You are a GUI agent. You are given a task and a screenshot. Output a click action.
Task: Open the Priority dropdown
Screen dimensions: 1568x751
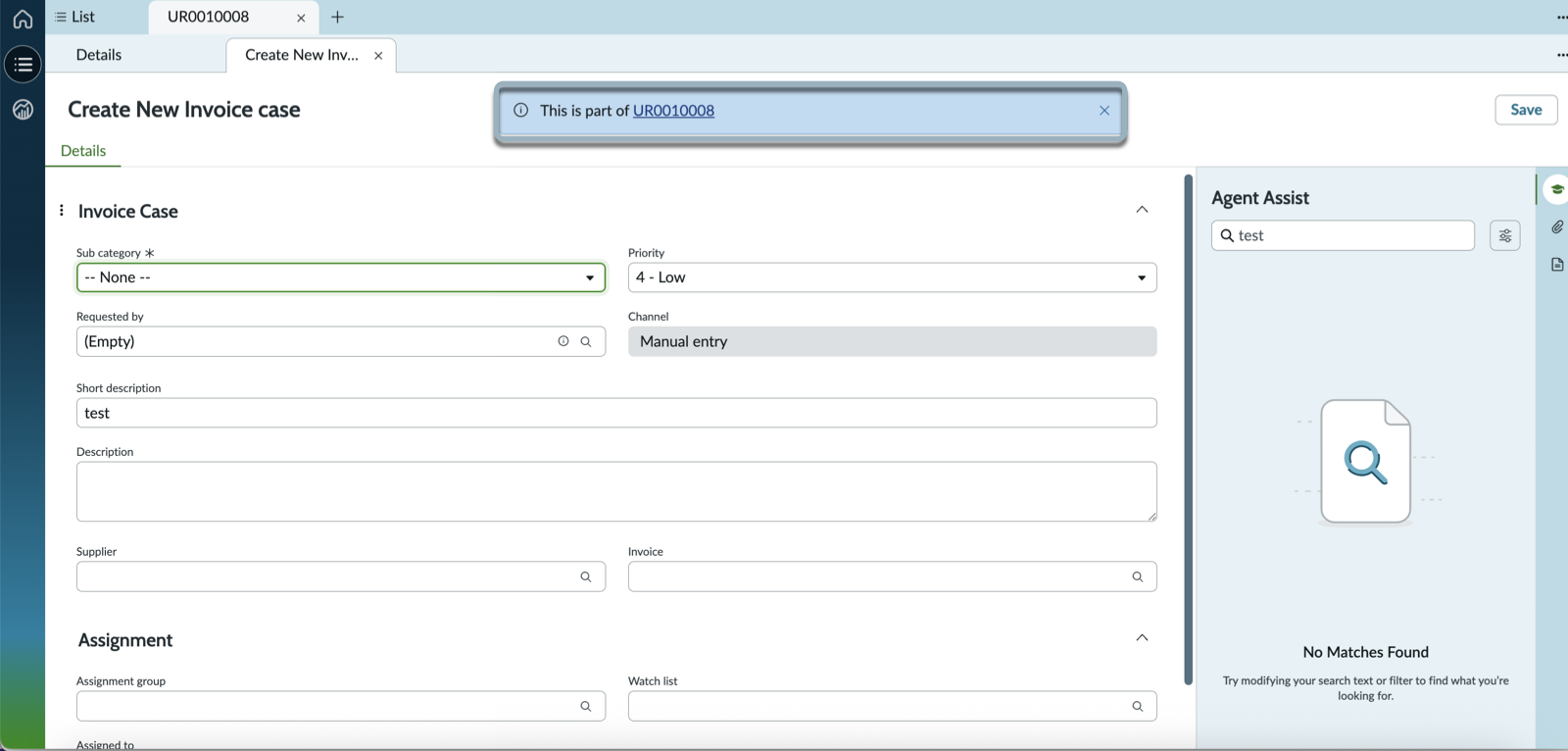click(892, 277)
